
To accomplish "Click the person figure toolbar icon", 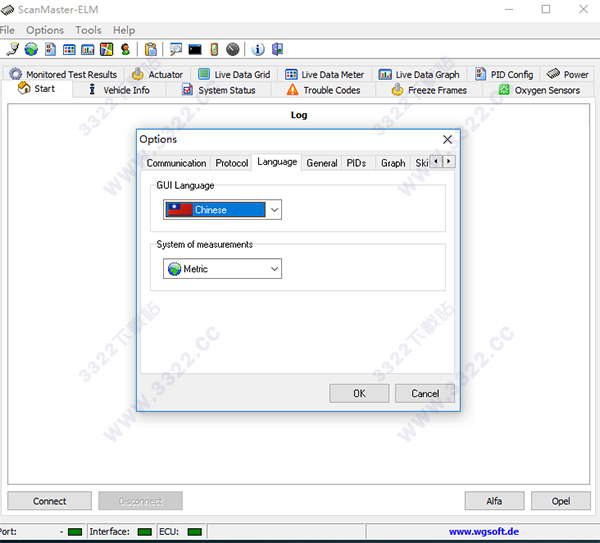I will [x=126, y=49].
